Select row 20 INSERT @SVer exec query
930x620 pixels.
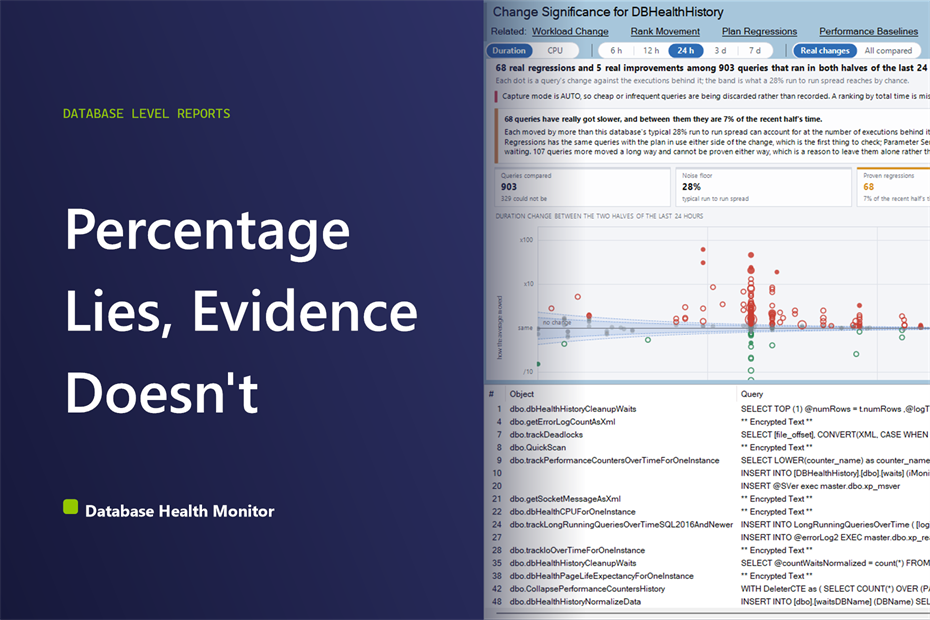(x=708, y=486)
